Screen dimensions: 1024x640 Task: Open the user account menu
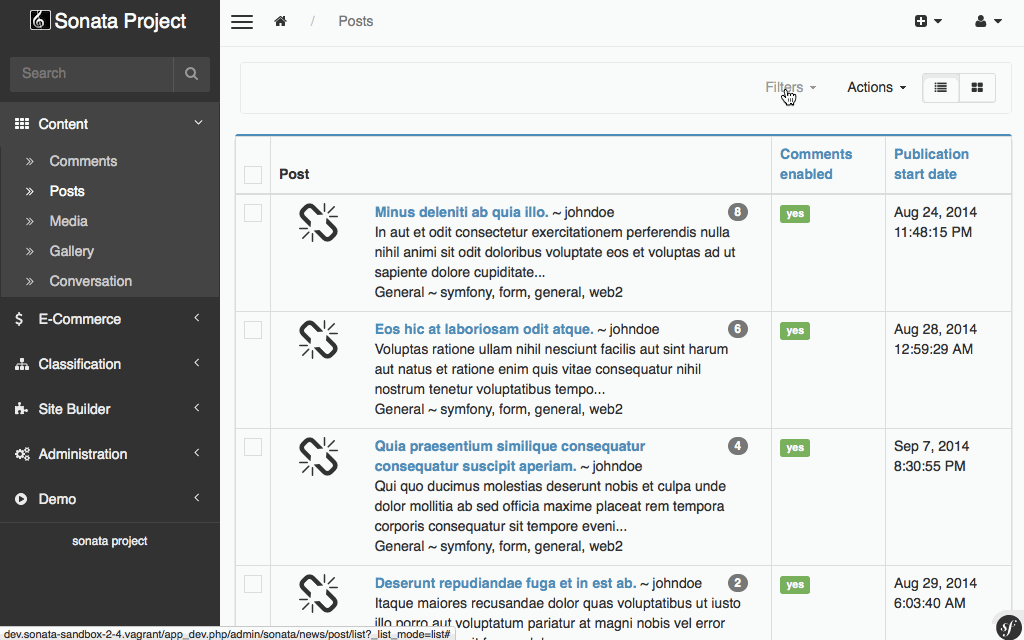988,21
